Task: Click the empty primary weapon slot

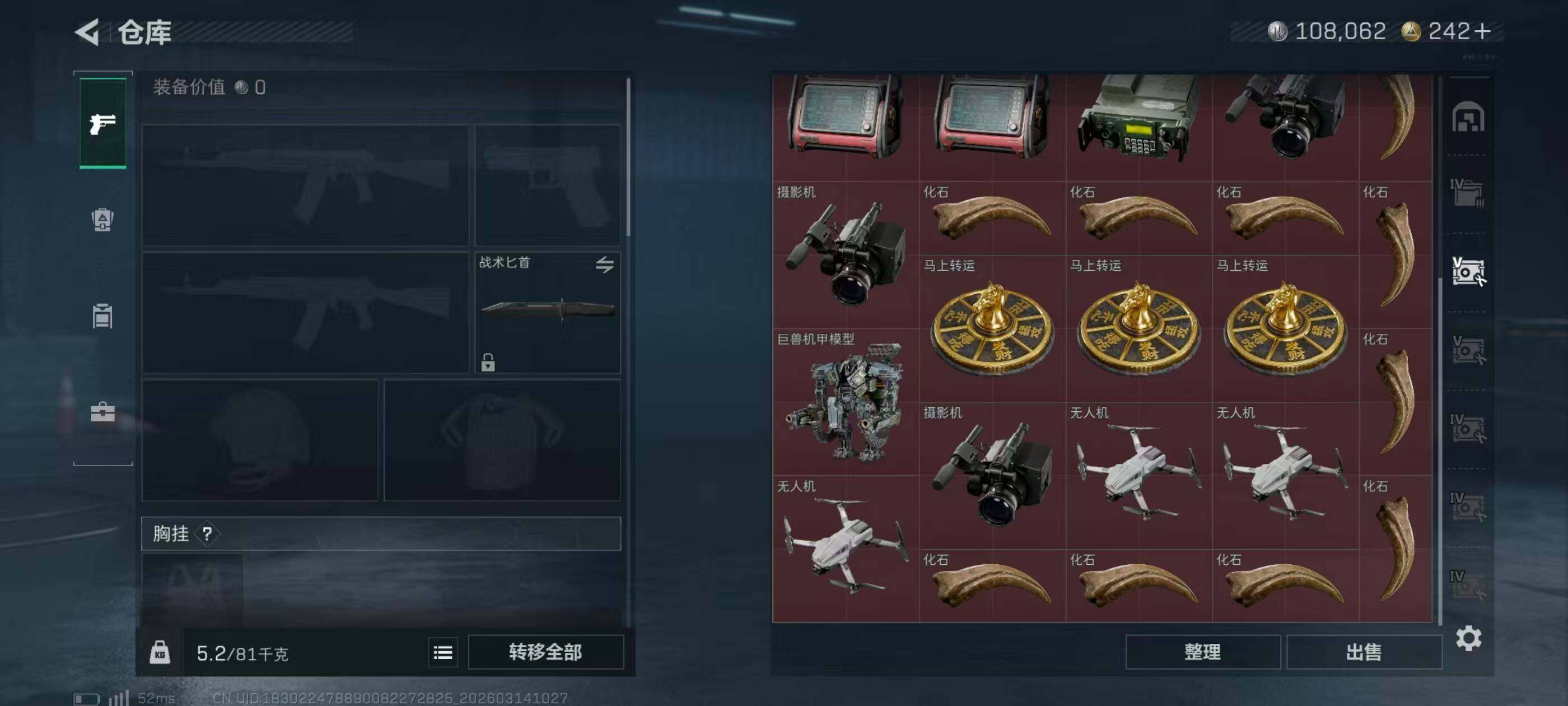Action: tap(306, 186)
